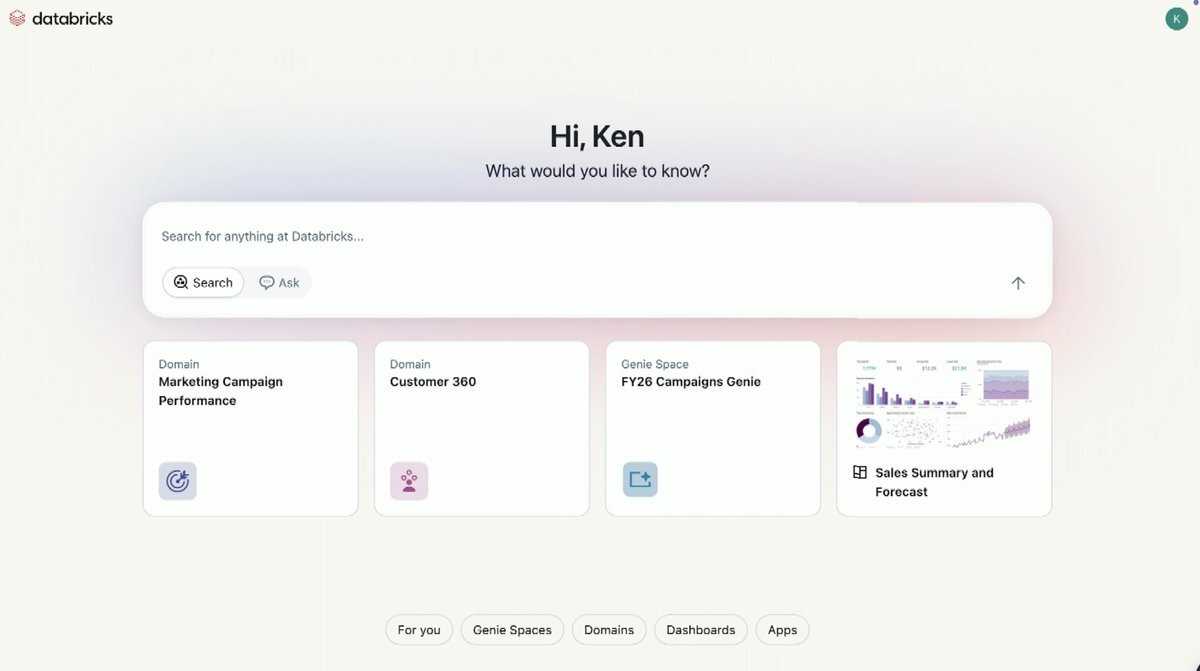Switch to Search mode
The image size is (1200, 671).
pos(203,283)
